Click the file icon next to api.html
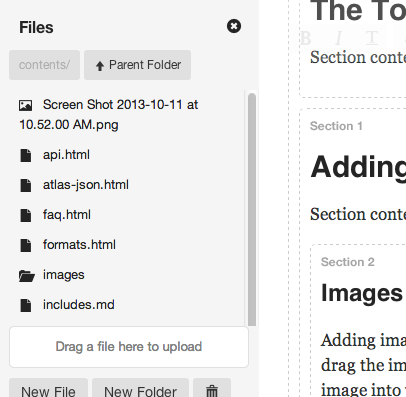The width and height of the screenshot is (406, 397). 26,155
